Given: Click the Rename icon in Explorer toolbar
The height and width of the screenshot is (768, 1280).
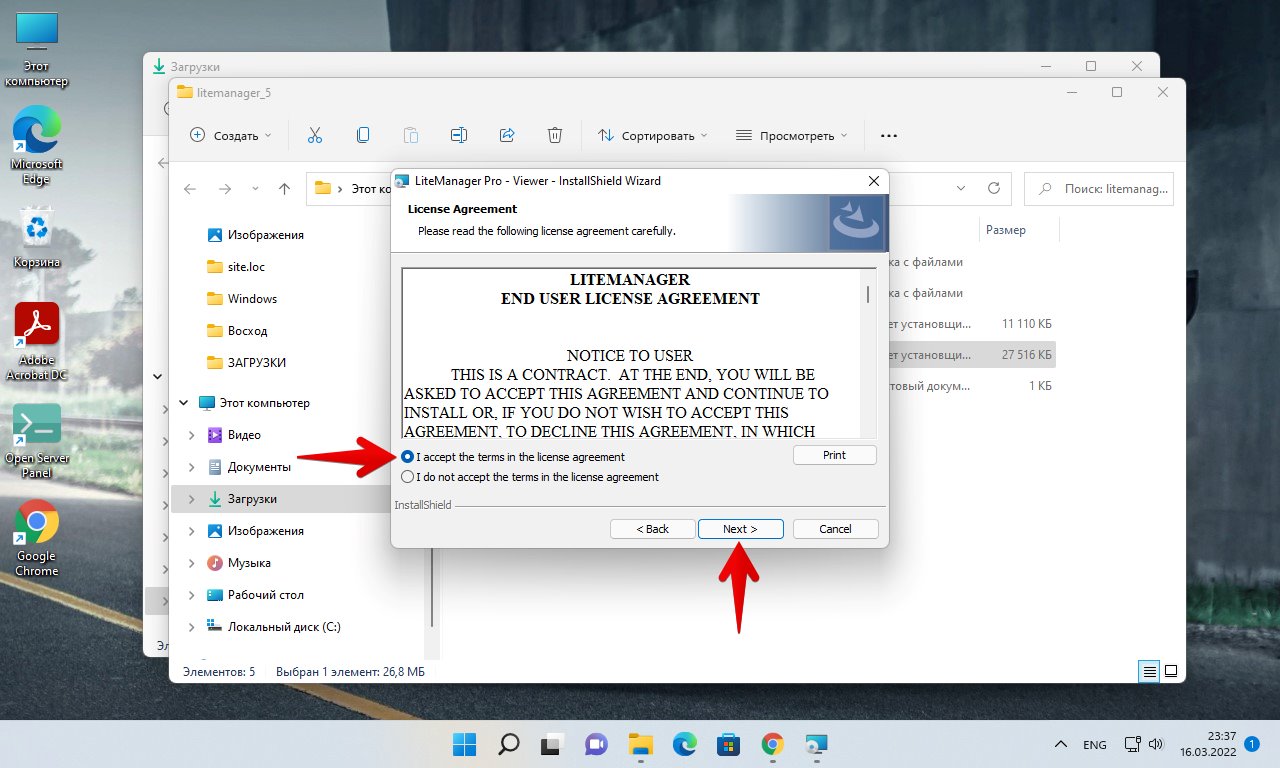Looking at the screenshot, I should pos(459,134).
